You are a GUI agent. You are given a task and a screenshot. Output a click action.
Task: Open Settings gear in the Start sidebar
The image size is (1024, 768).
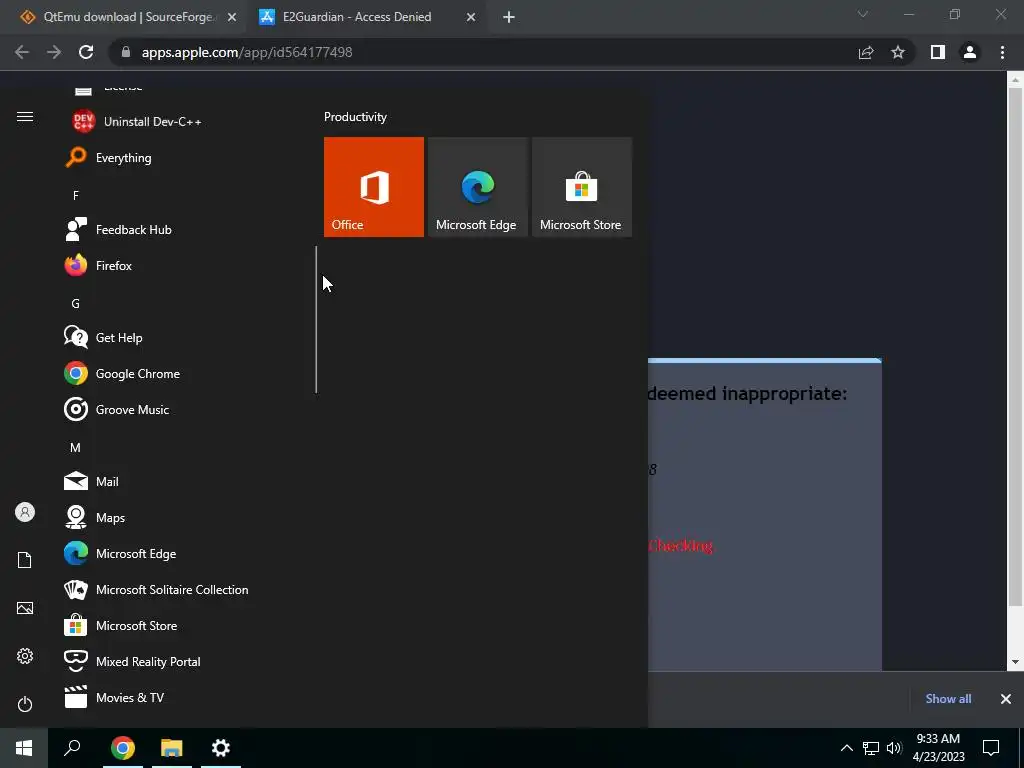coord(25,656)
